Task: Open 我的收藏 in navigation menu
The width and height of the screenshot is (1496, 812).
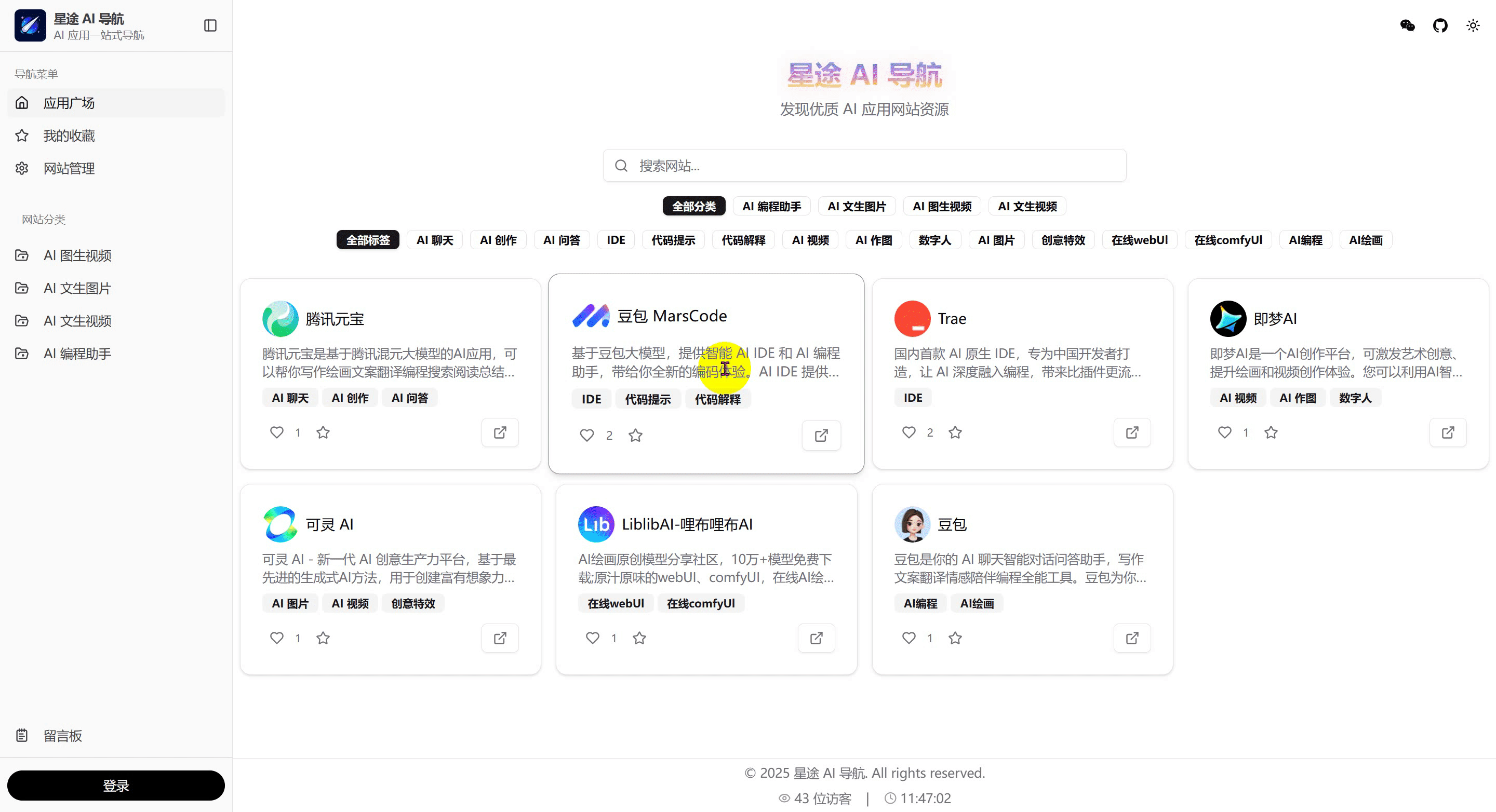Action: click(x=116, y=135)
